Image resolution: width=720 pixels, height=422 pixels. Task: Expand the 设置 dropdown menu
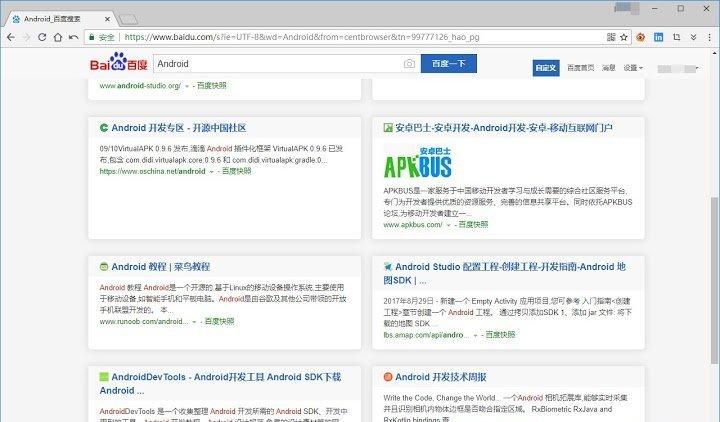(x=633, y=68)
